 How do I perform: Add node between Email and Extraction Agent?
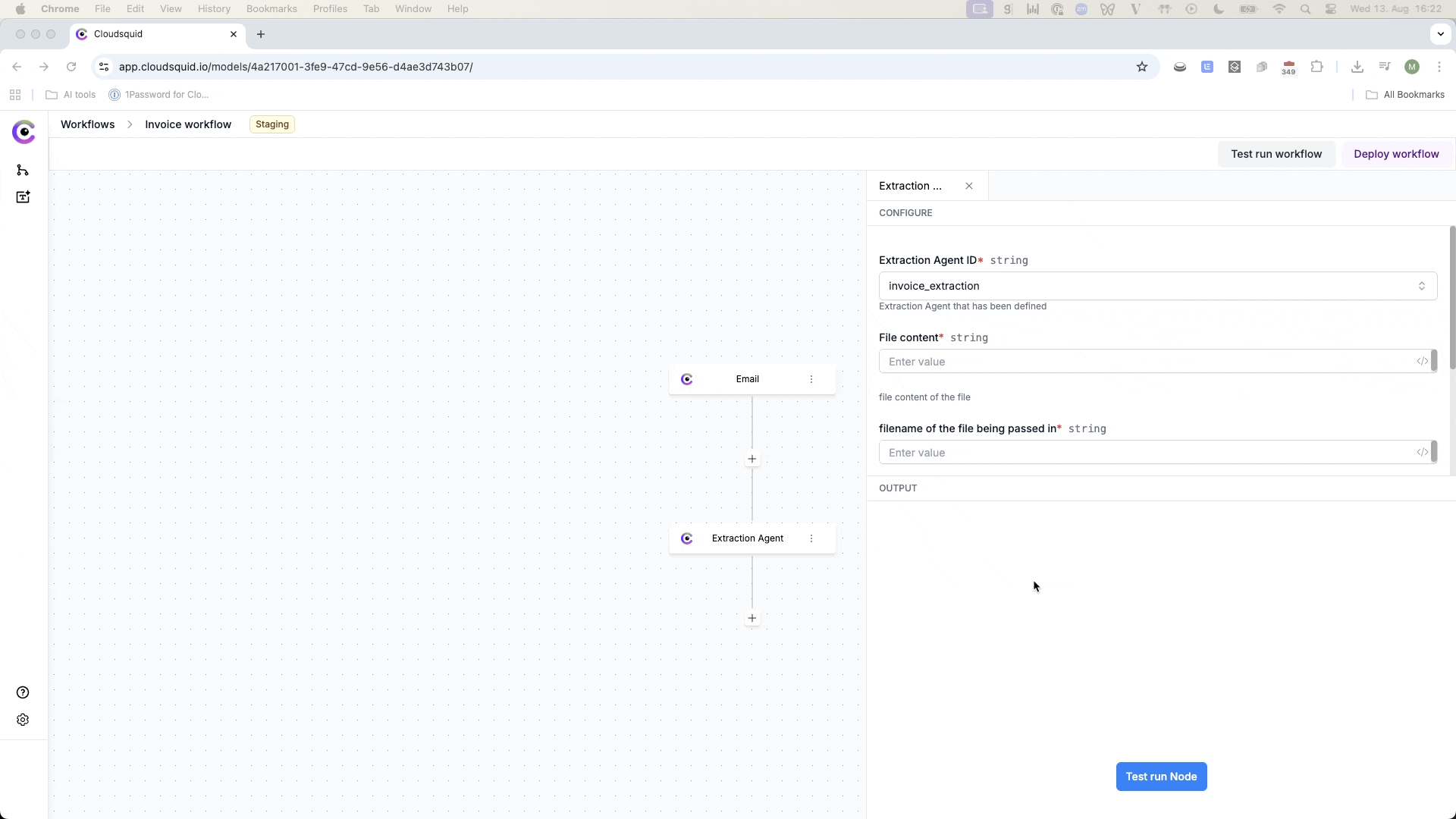point(752,459)
